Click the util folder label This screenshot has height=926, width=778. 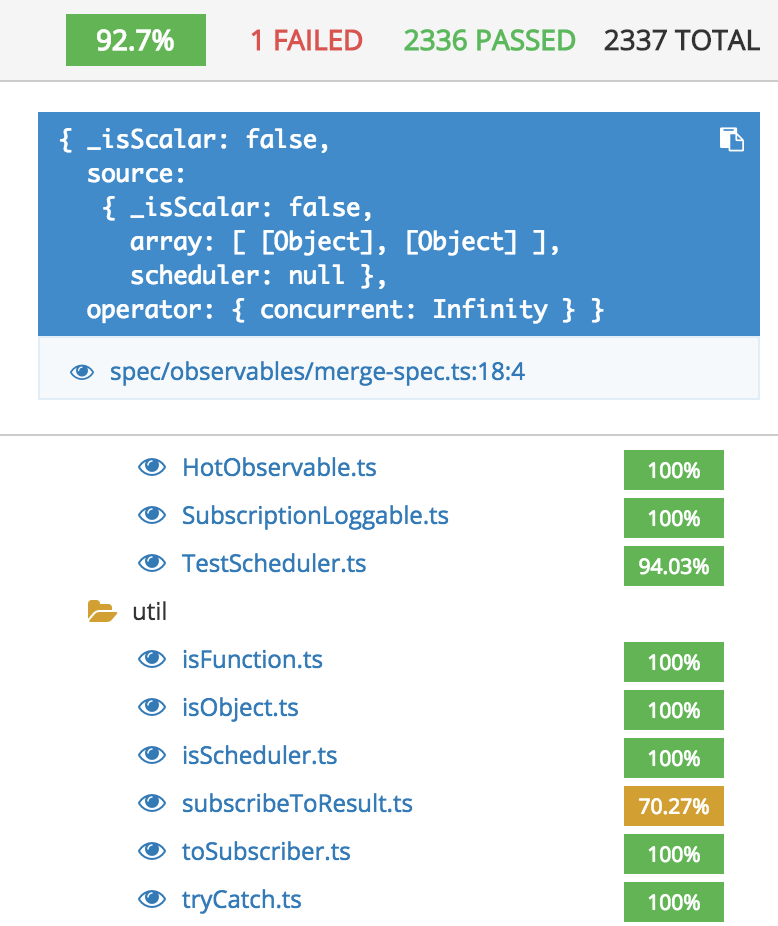[x=149, y=611]
